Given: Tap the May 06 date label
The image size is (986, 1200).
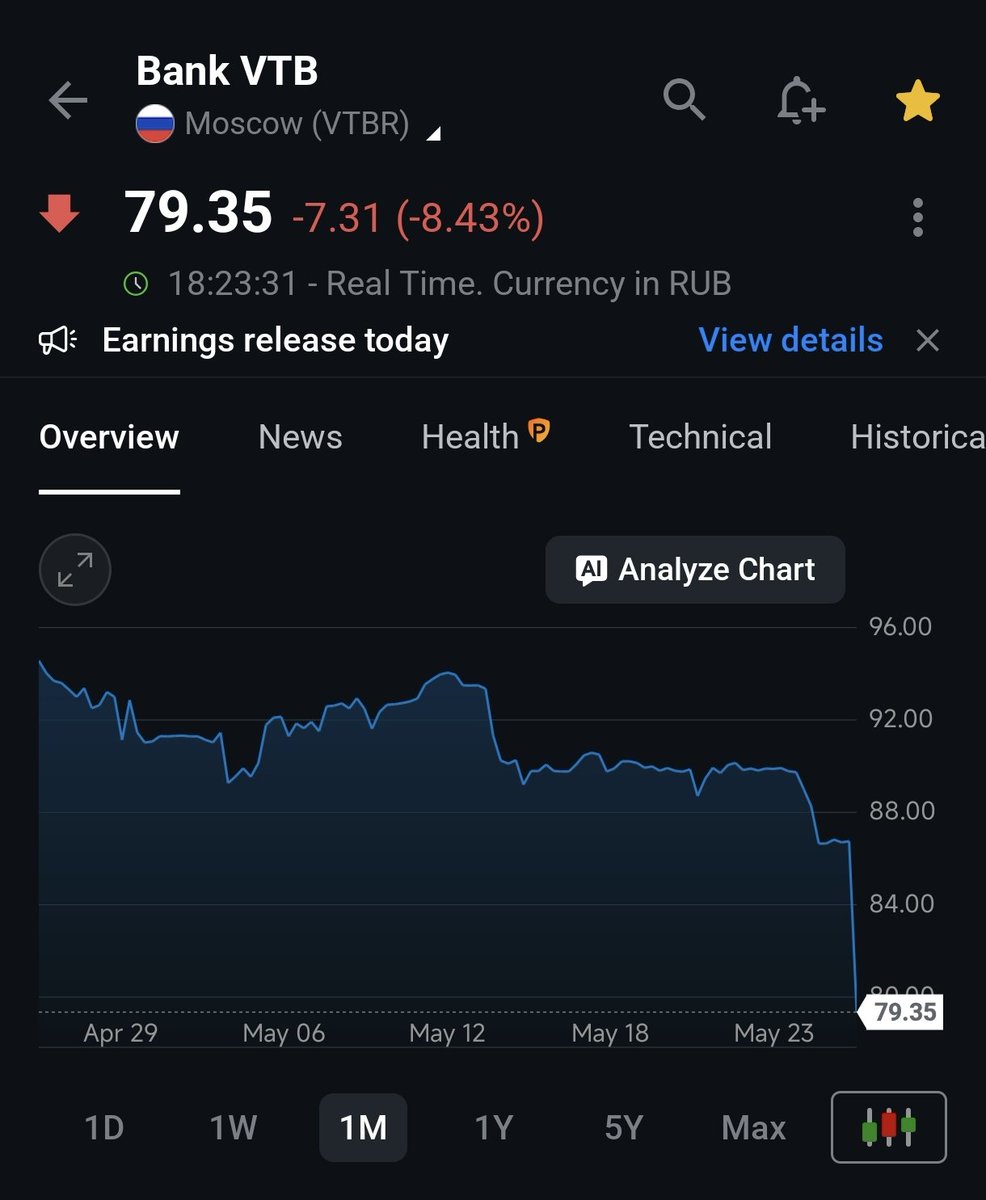Looking at the screenshot, I should [284, 1033].
